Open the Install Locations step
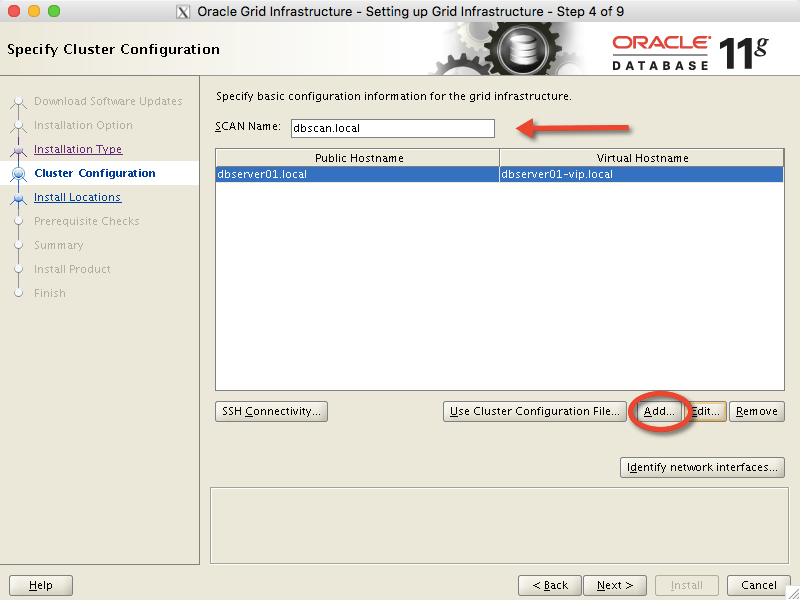Image resolution: width=800 pixels, height=600 pixels. coord(77,197)
